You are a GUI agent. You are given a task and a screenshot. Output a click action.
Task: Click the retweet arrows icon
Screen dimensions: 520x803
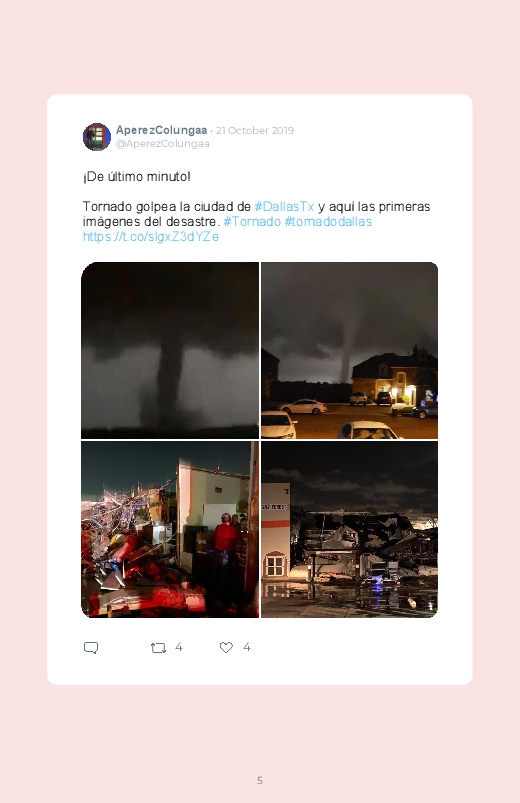pos(158,648)
